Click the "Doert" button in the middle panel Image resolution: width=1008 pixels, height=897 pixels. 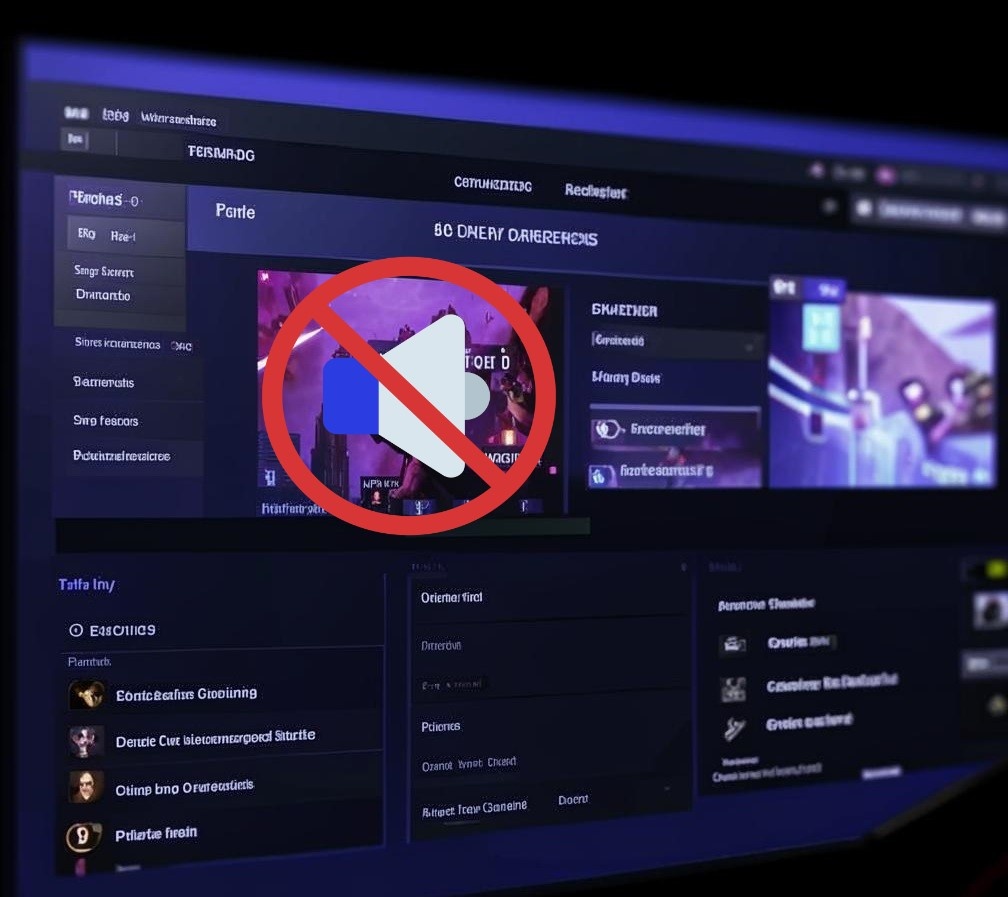(x=573, y=799)
